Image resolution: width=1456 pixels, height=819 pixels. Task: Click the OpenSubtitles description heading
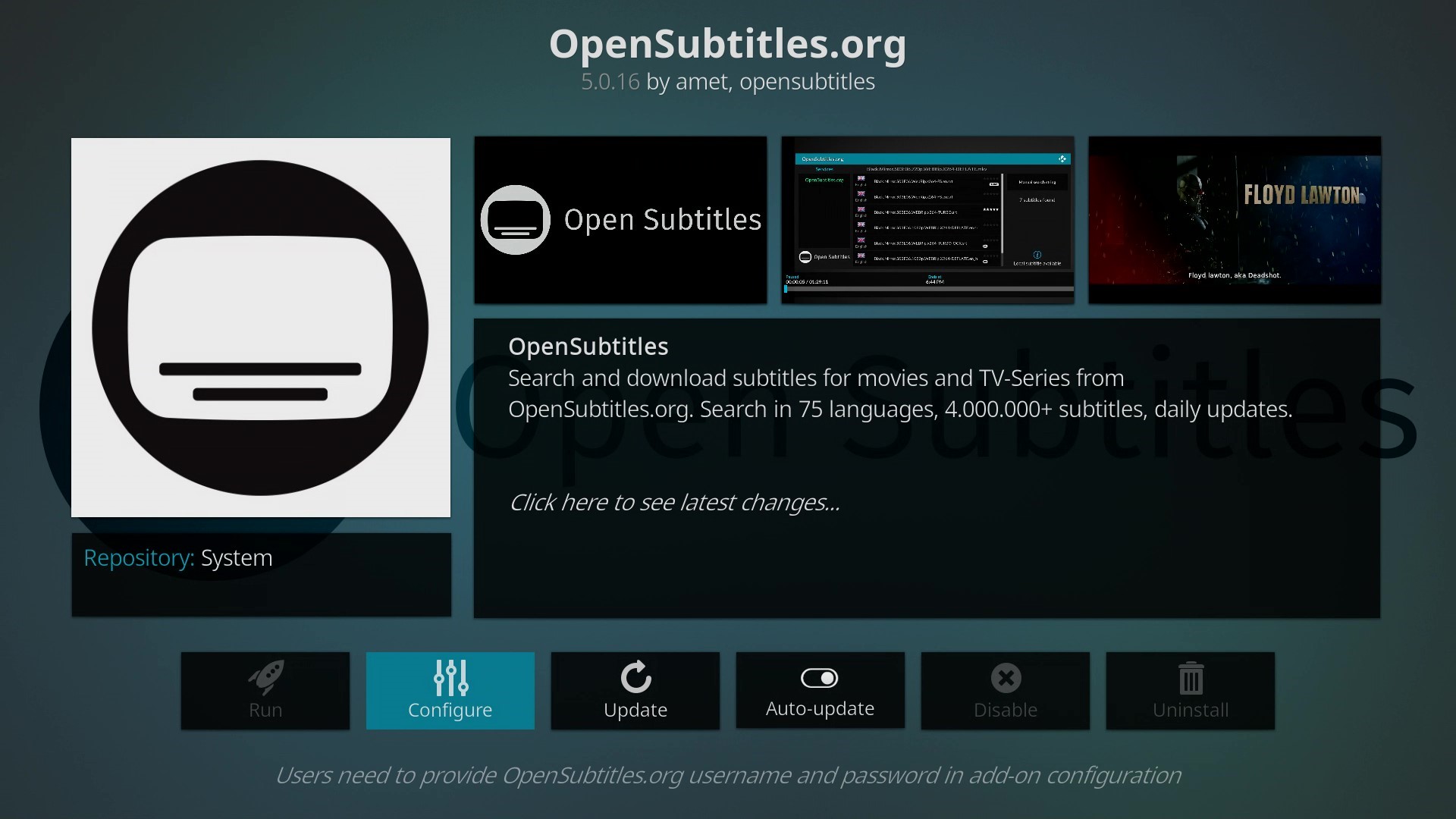coord(588,347)
